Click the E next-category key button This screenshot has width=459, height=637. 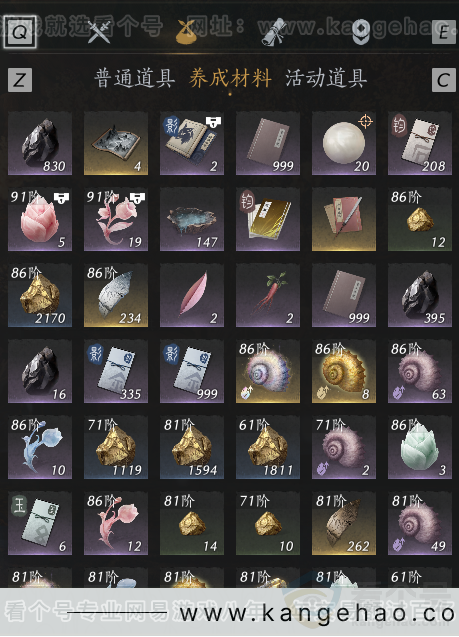pos(443,32)
